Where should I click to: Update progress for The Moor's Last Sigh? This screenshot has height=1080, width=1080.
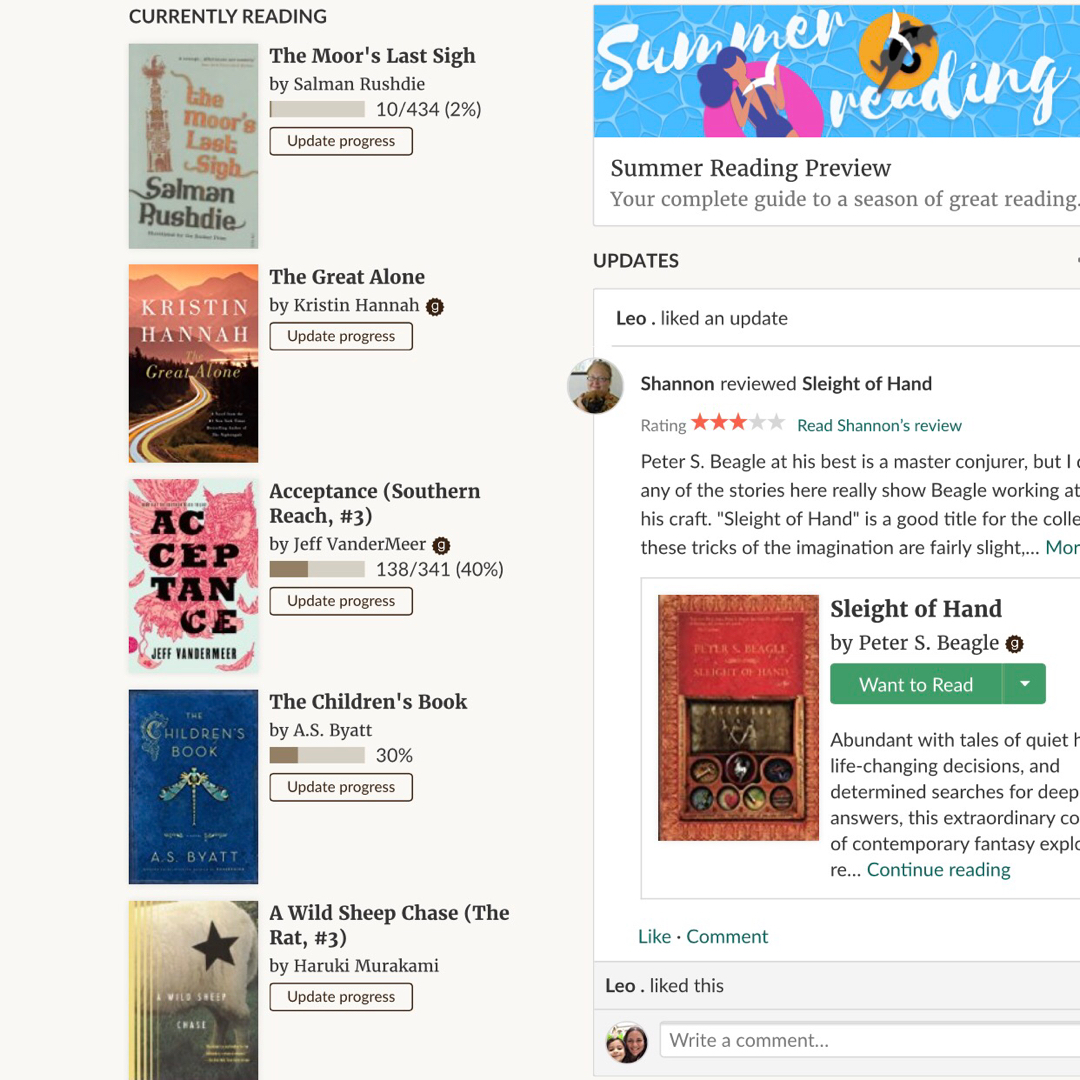340,141
